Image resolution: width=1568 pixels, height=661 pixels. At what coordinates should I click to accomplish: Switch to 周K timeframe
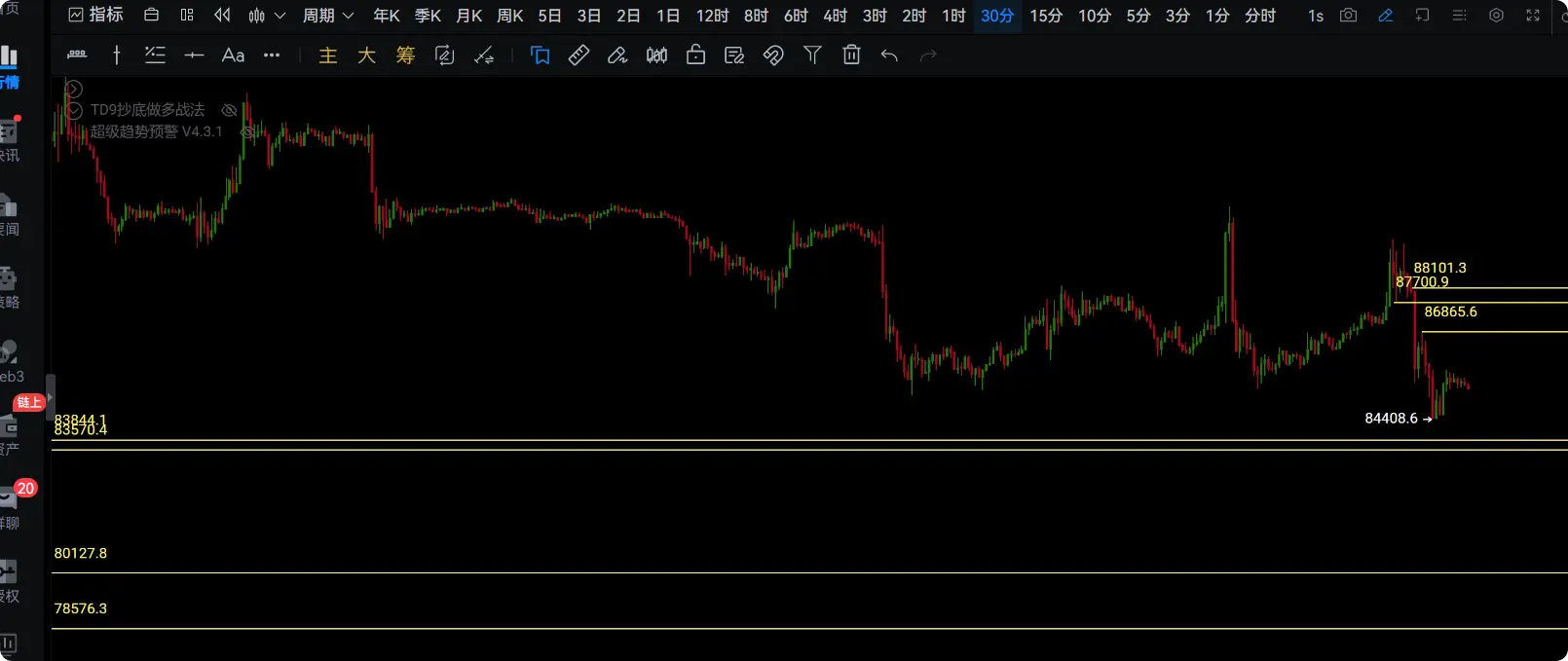pyautogui.click(x=510, y=16)
